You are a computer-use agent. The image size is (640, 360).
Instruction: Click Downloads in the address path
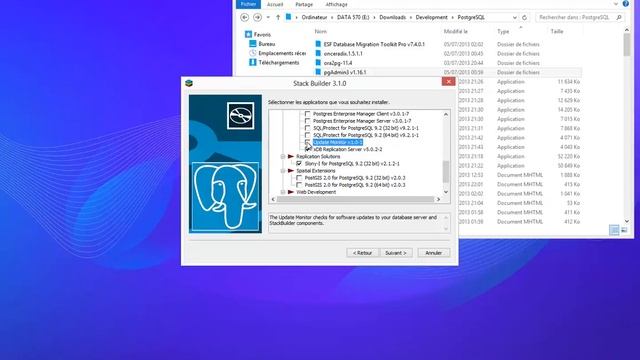click(x=393, y=18)
